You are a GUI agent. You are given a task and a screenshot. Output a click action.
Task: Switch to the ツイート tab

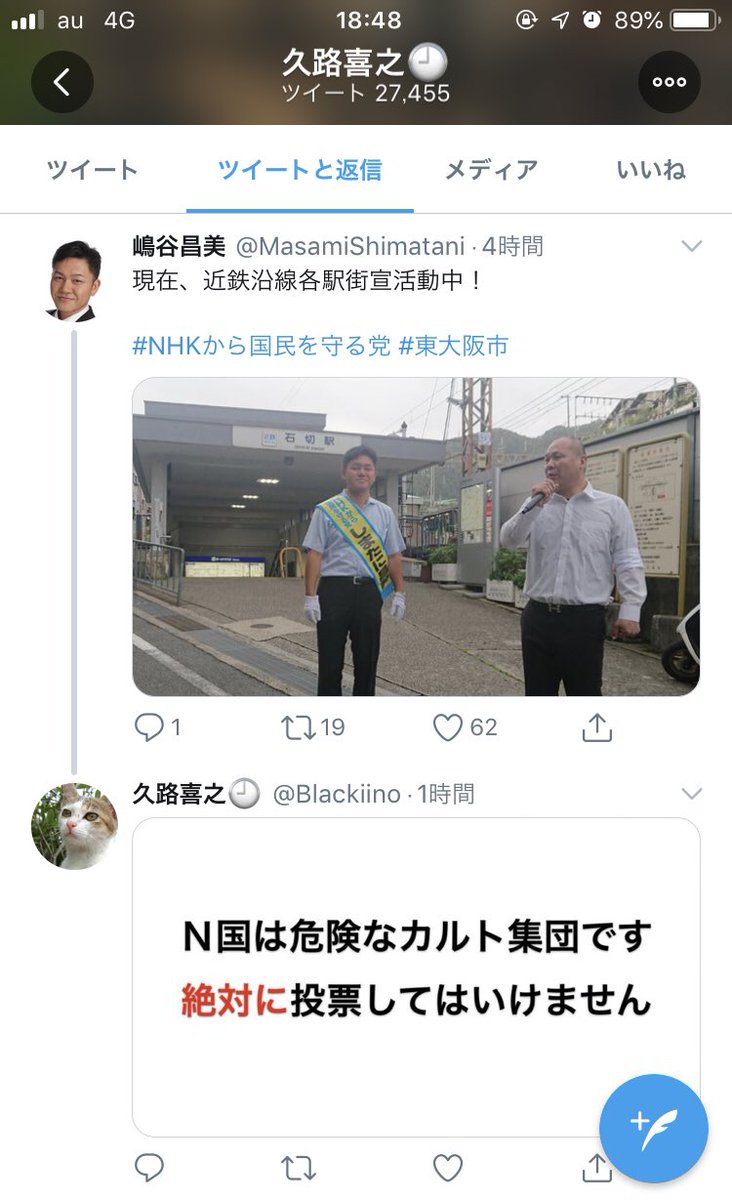(92, 170)
